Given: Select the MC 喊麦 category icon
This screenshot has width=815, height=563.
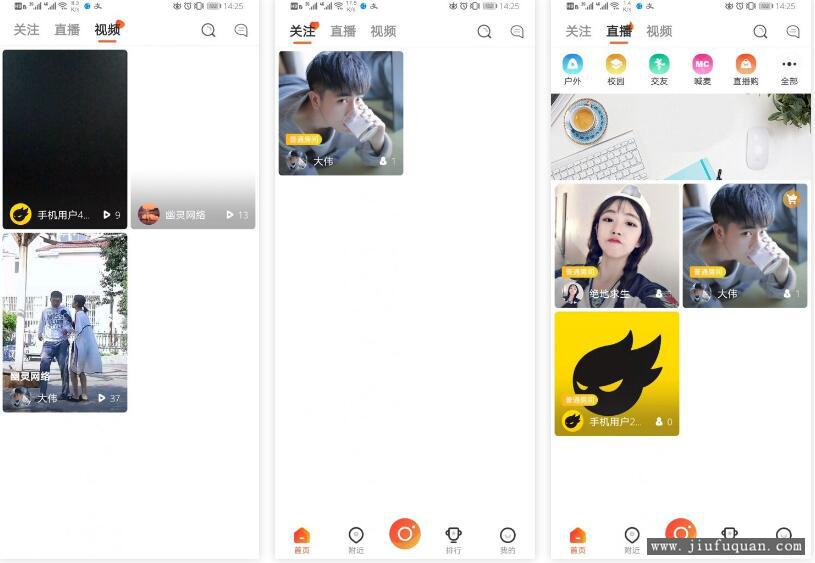Looking at the screenshot, I should pos(702,64).
